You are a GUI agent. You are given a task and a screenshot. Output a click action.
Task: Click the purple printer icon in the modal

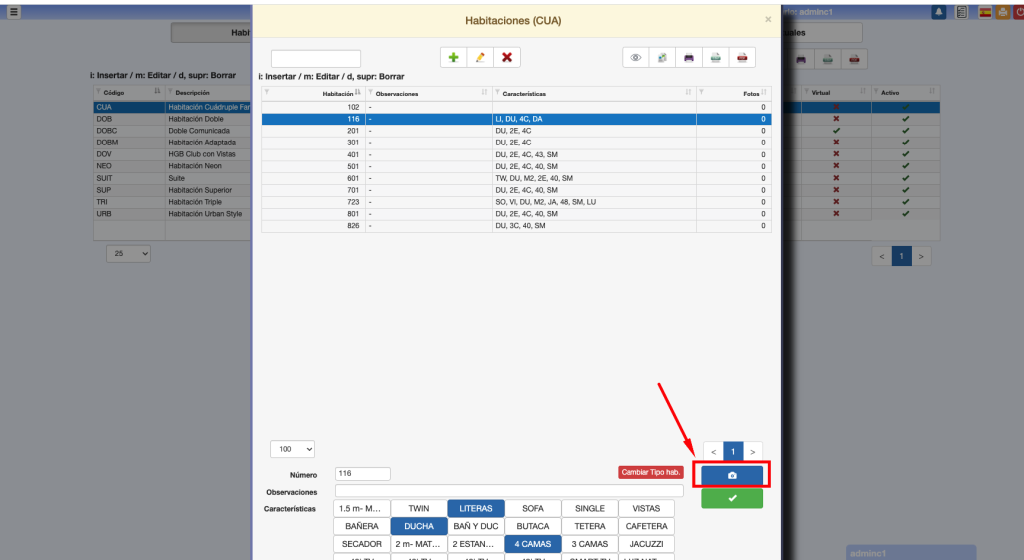(689, 58)
